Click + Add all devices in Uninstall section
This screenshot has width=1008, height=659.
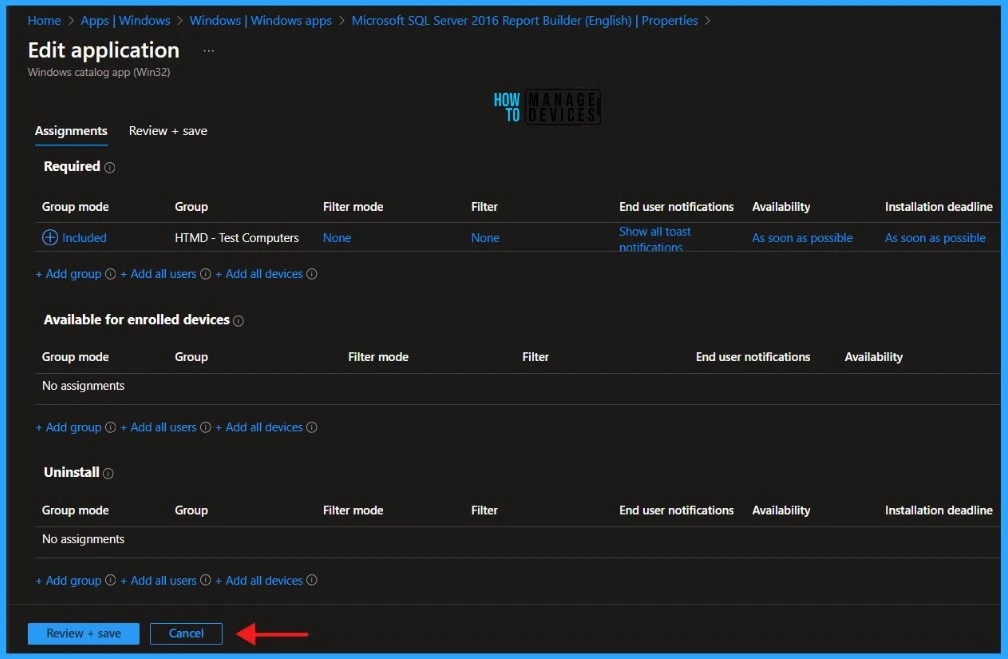(258, 580)
